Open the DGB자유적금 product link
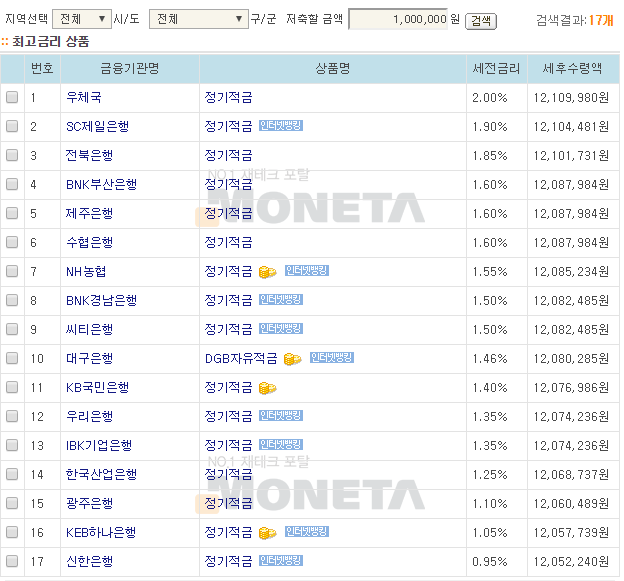 tap(241, 359)
